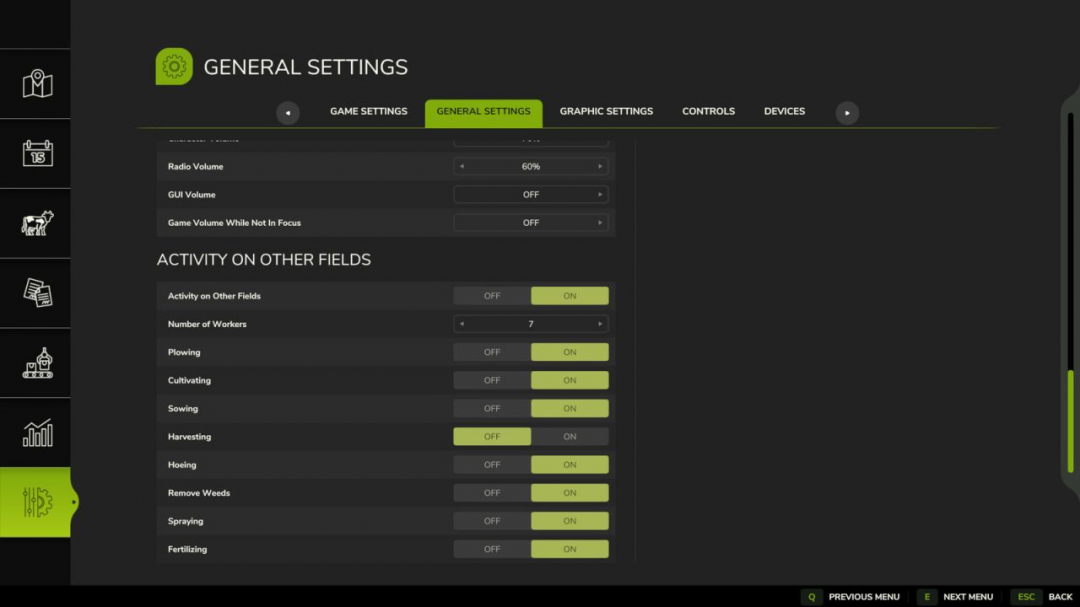Viewport: 1080px width, 607px height.
Task: Click the Number of Workers value 7
Action: click(530, 324)
